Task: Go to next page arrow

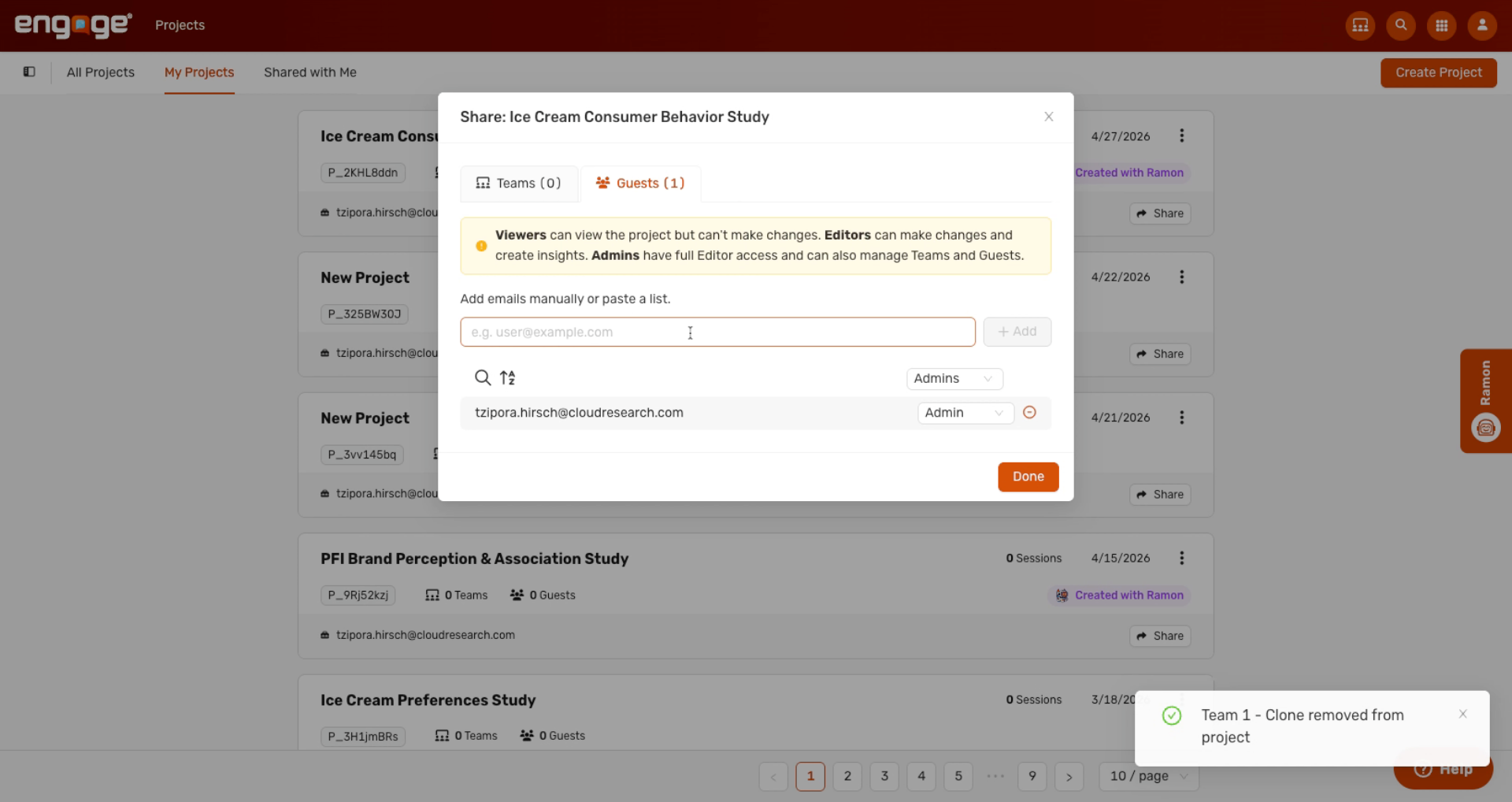Action: [x=1069, y=776]
